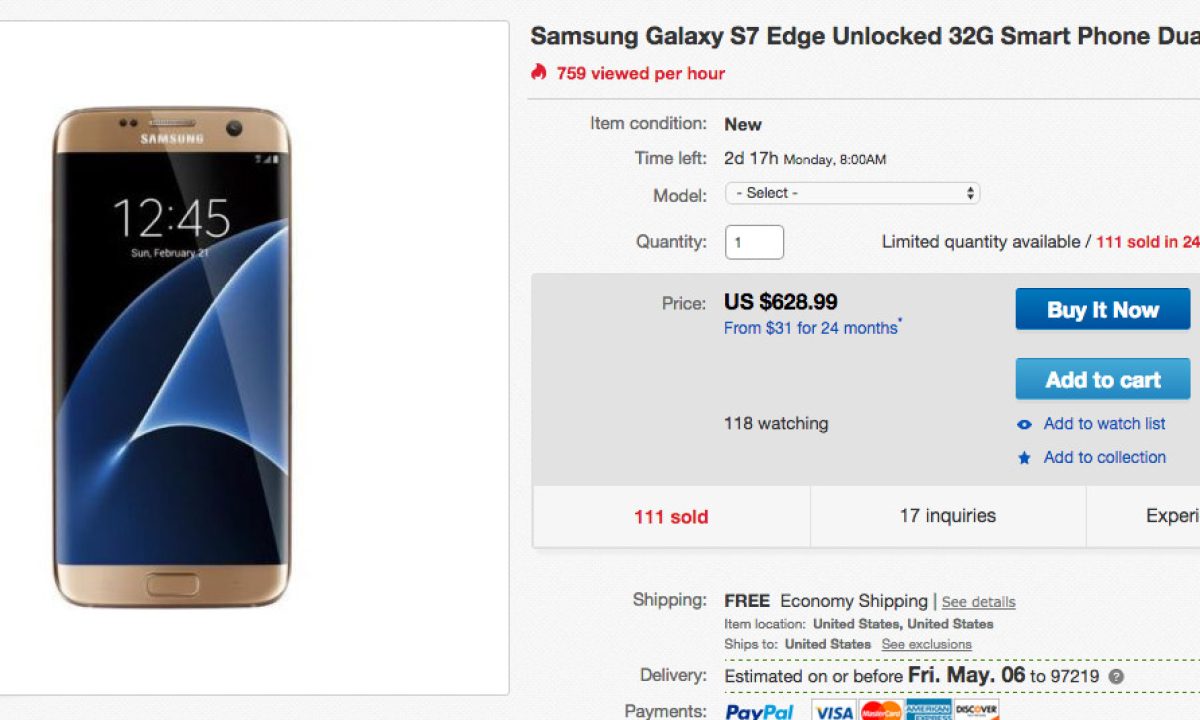Click the Add to cart button

(1103, 379)
